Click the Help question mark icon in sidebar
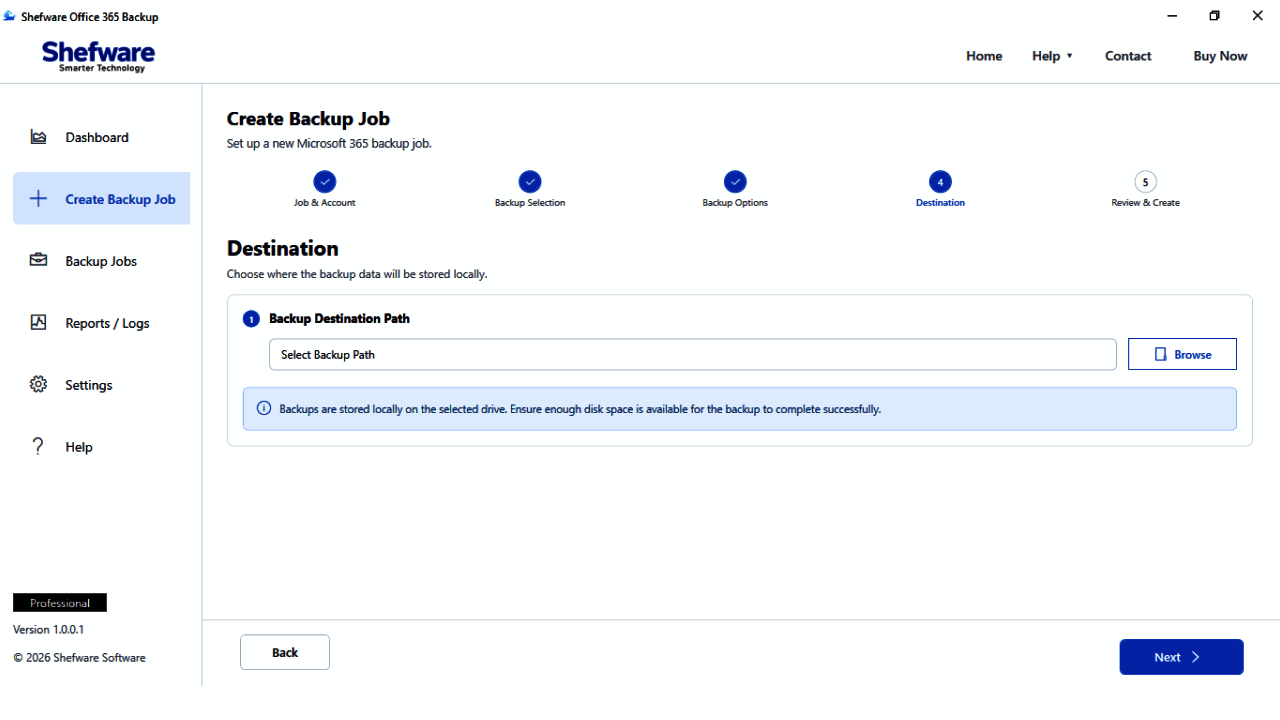This screenshot has height=720, width=1280. (38, 446)
